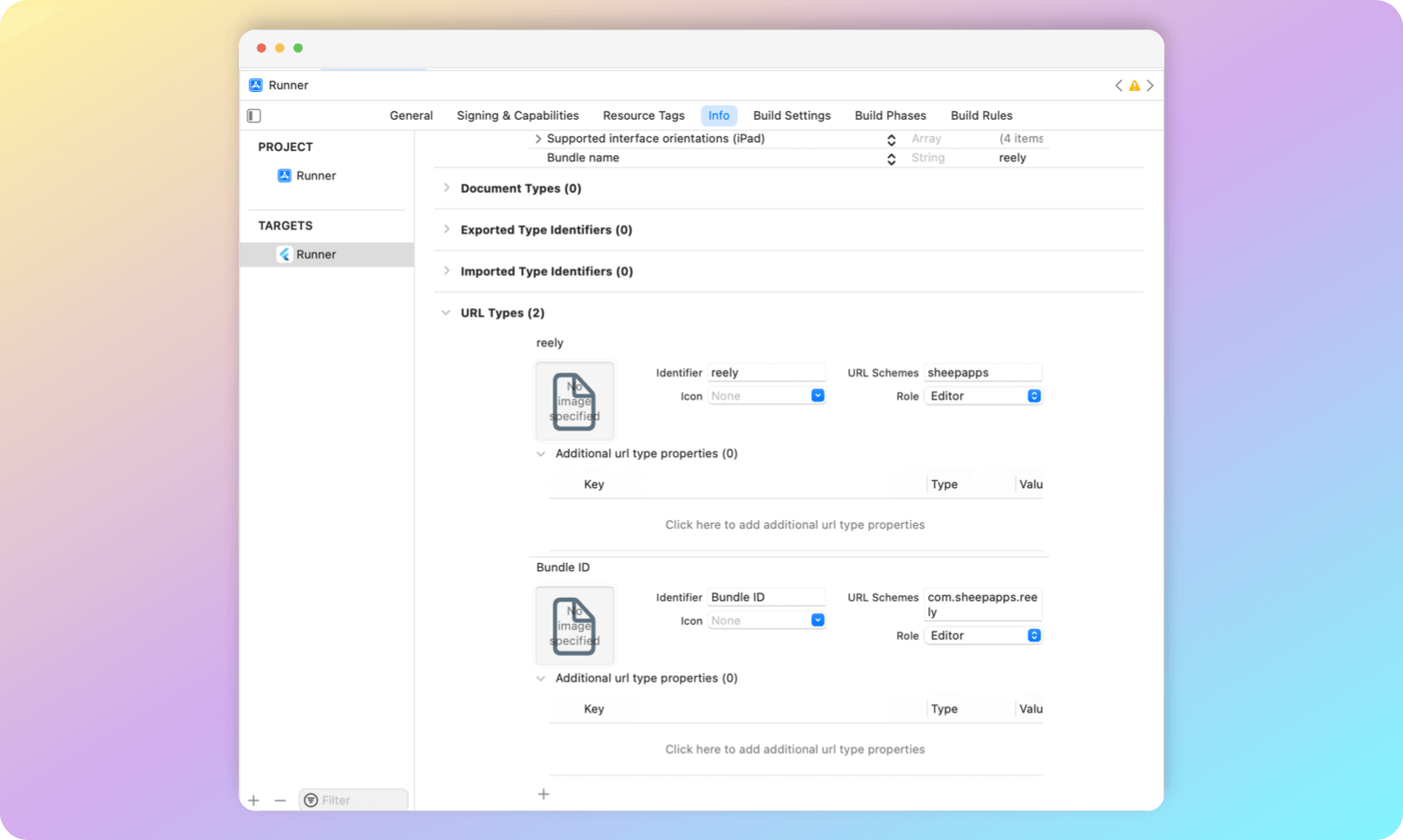Click here to add additional url type properties
1403x840 pixels.
(794, 524)
